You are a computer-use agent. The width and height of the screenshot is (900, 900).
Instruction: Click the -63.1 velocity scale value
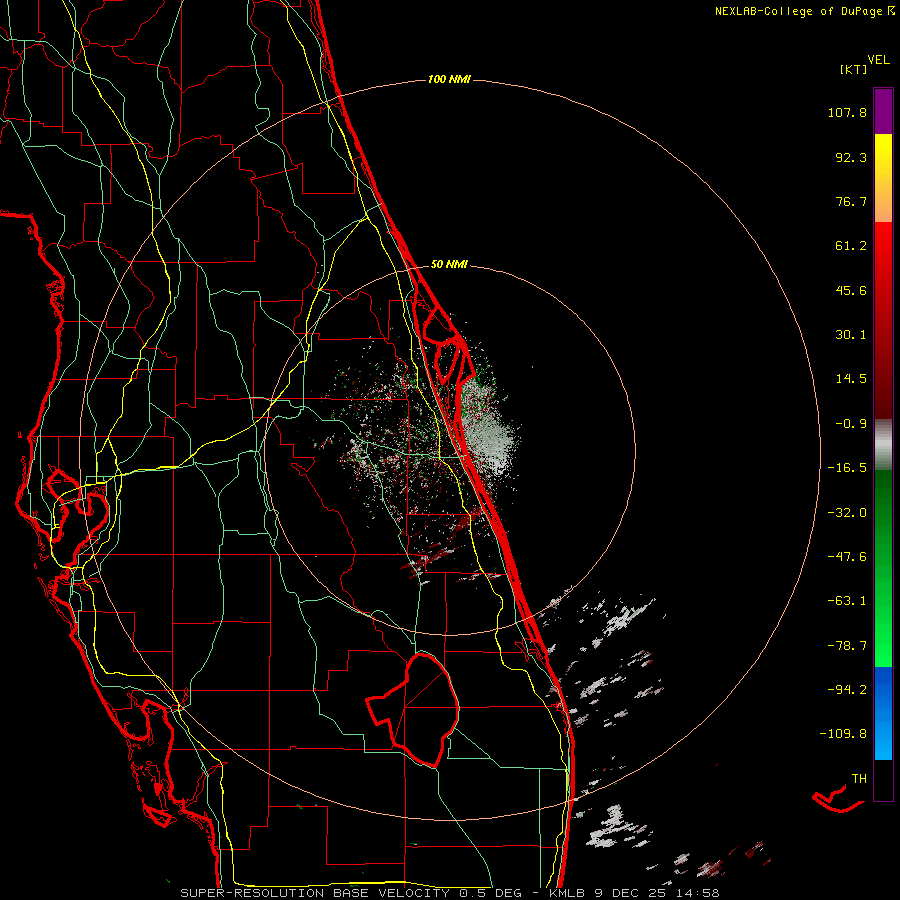tap(847, 601)
